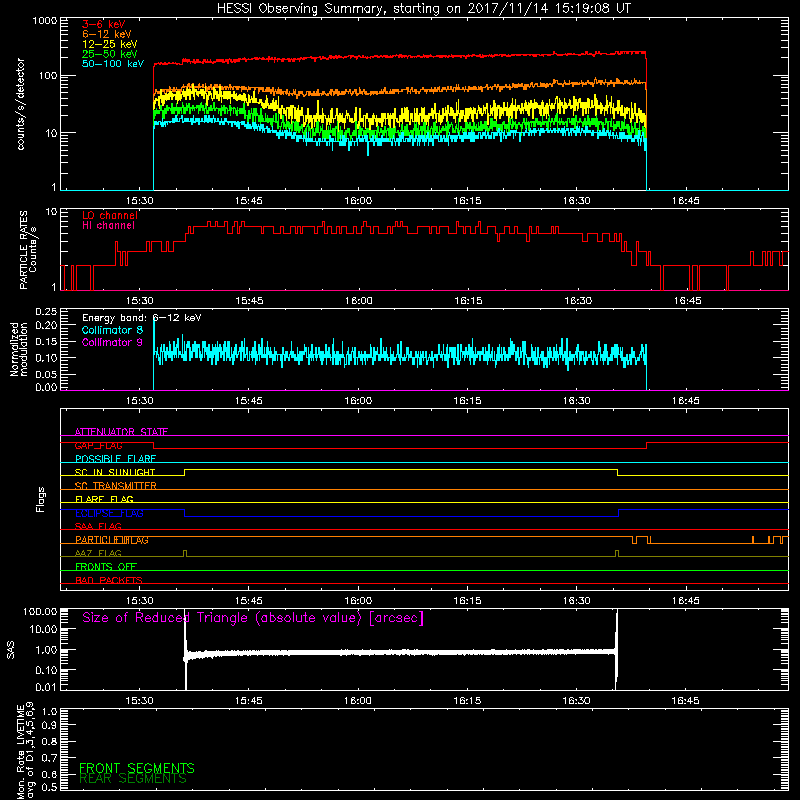Click the 'ATTENUATOR_STATE' flag label

tap(121, 432)
